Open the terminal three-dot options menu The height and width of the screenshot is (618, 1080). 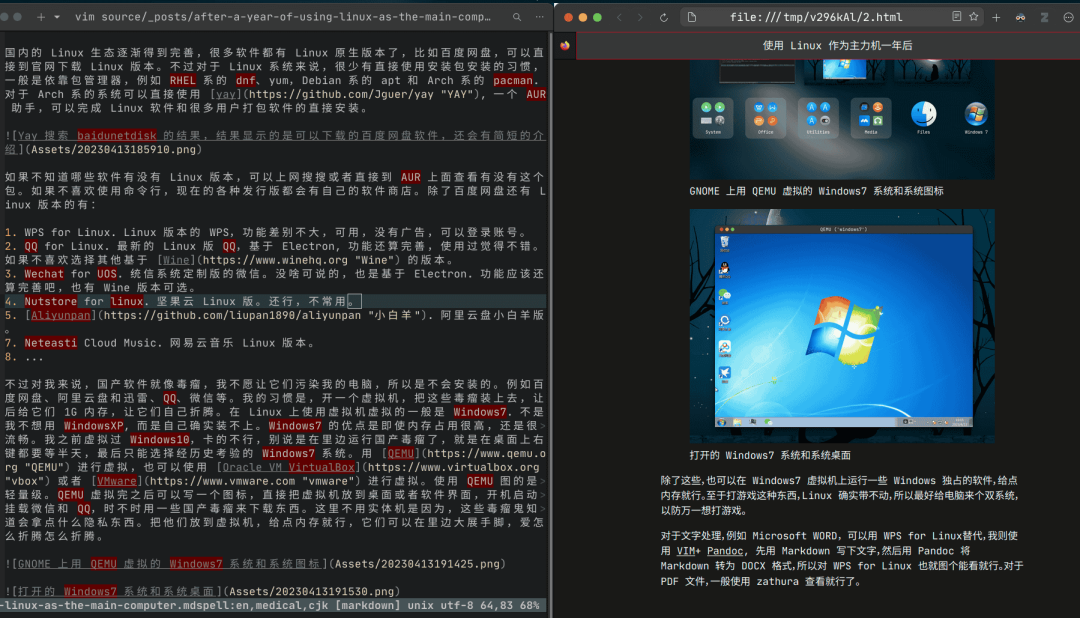539,17
